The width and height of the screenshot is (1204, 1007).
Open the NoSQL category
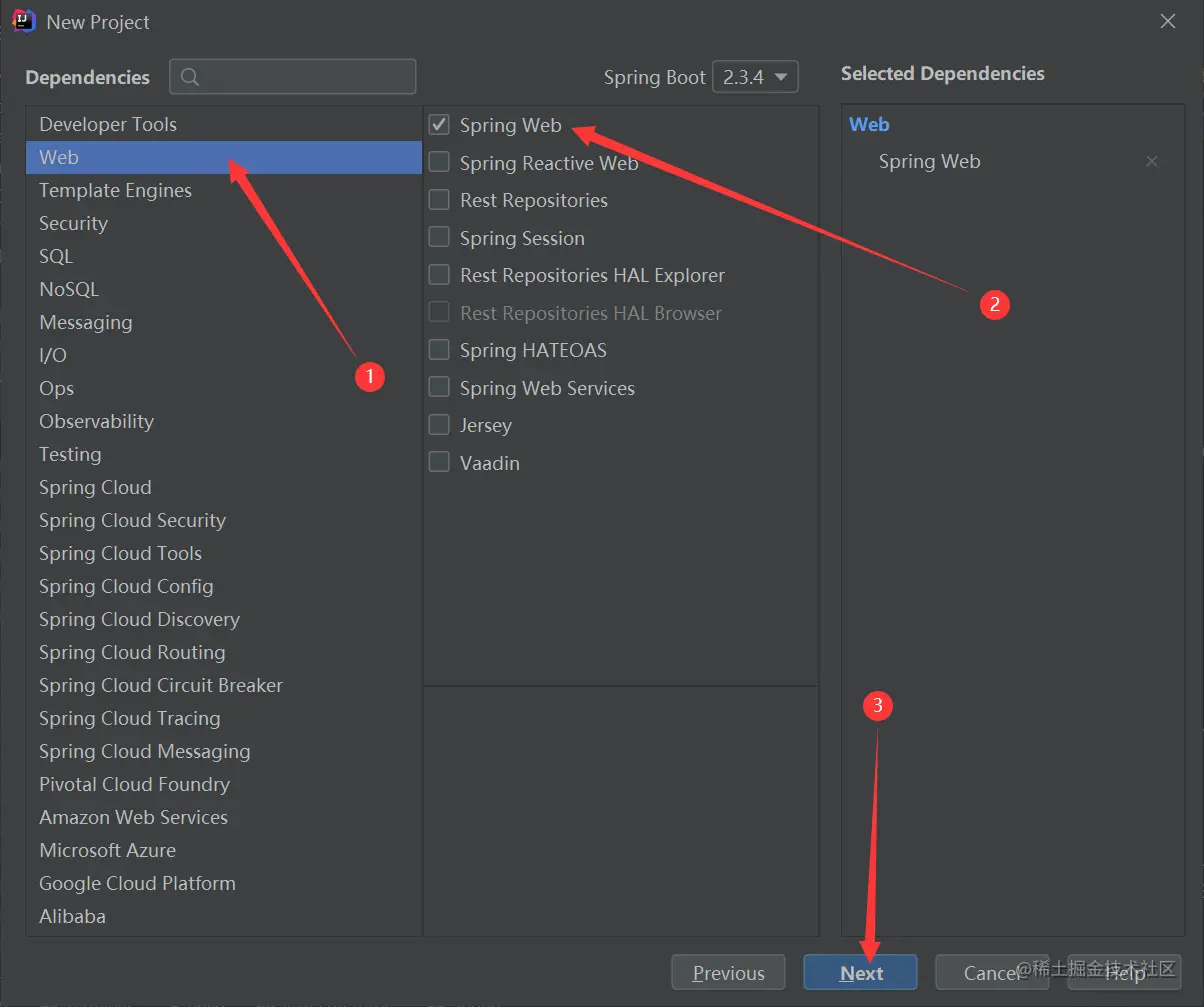tap(224, 289)
